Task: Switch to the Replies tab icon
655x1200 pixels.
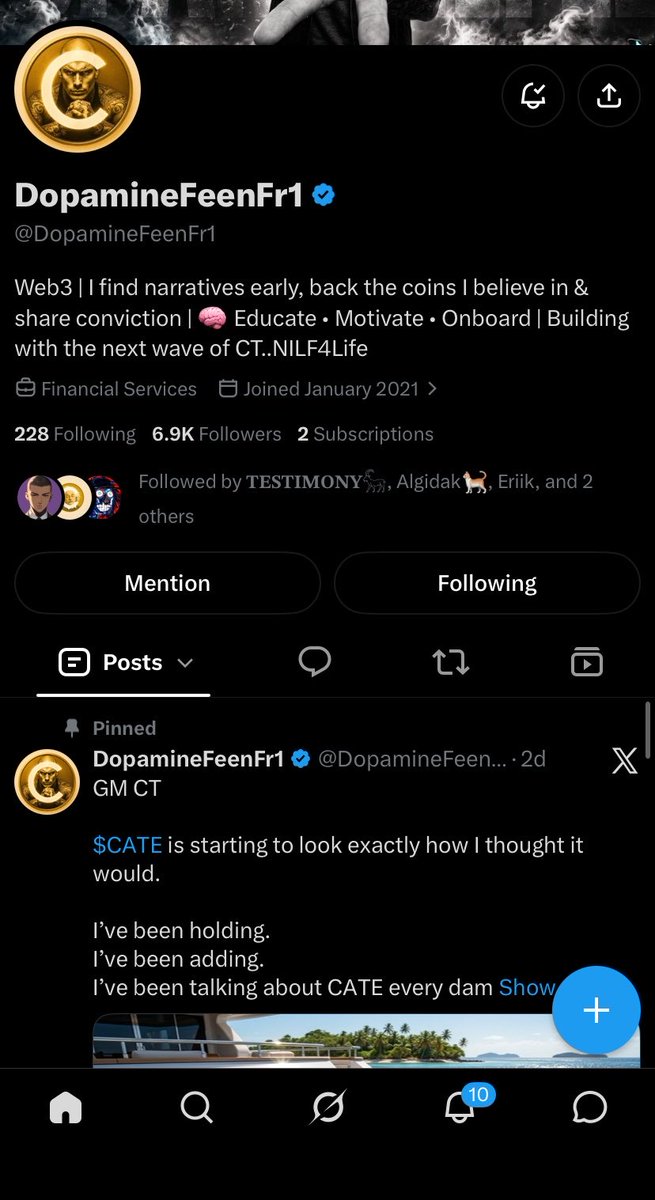Action: [315, 662]
